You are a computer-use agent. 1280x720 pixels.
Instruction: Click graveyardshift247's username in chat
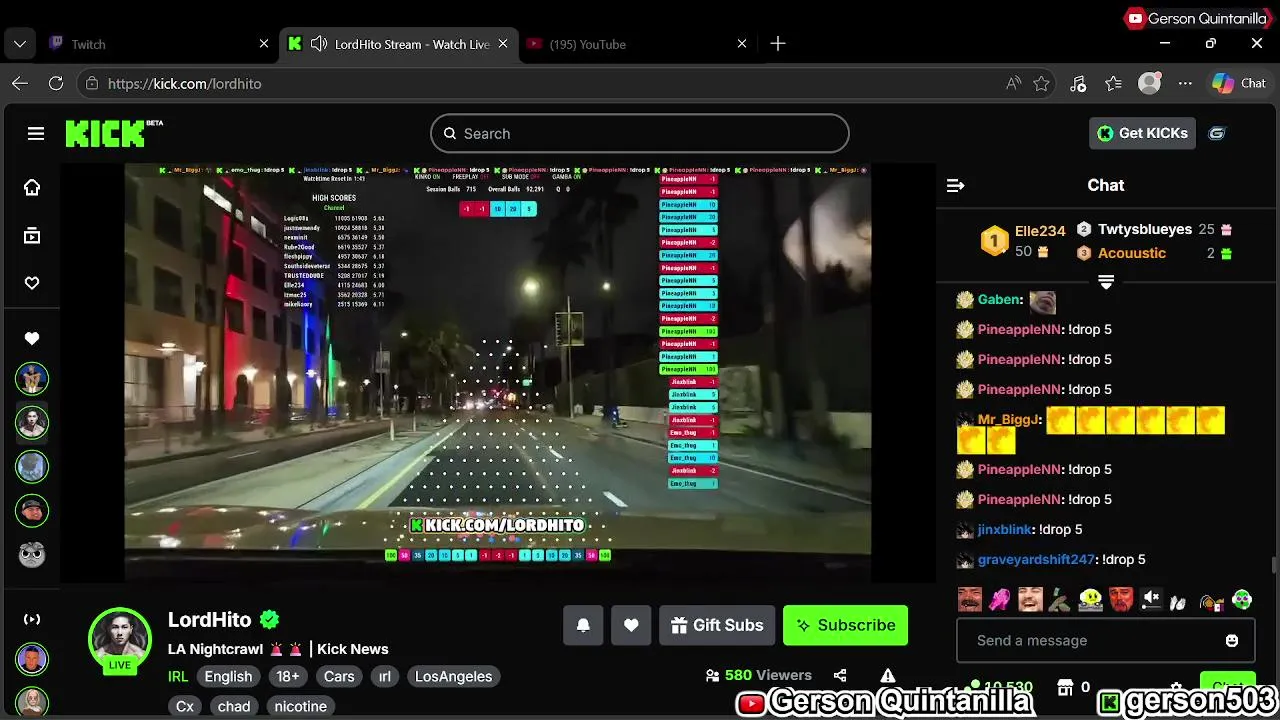pyautogui.click(x=1036, y=559)
